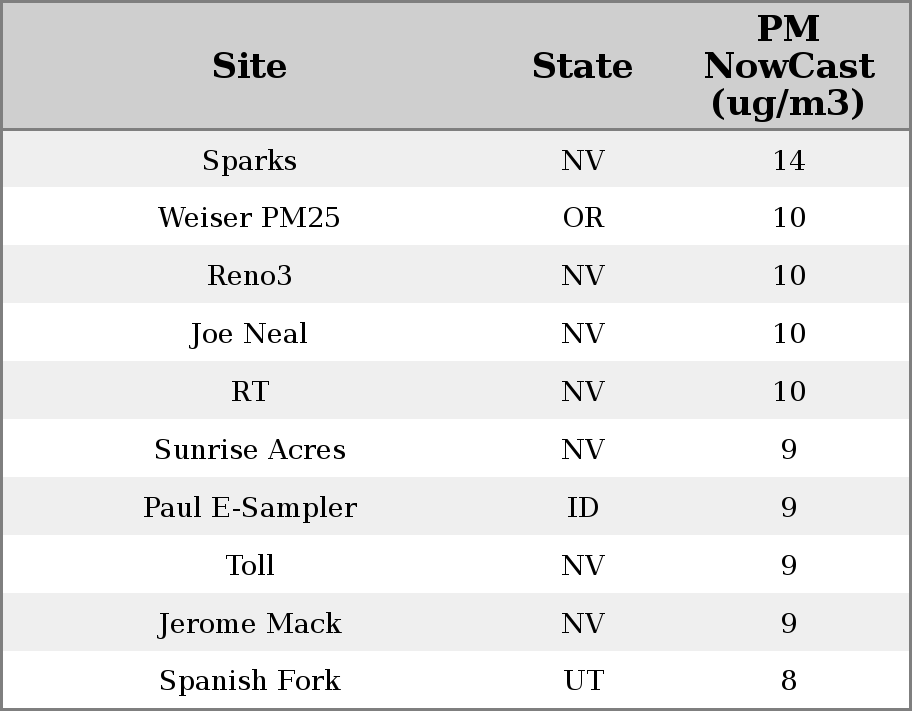This screenshot has height=711, width=912.
Task: Click the PM NowCast column header
Action: coord(788,66)
